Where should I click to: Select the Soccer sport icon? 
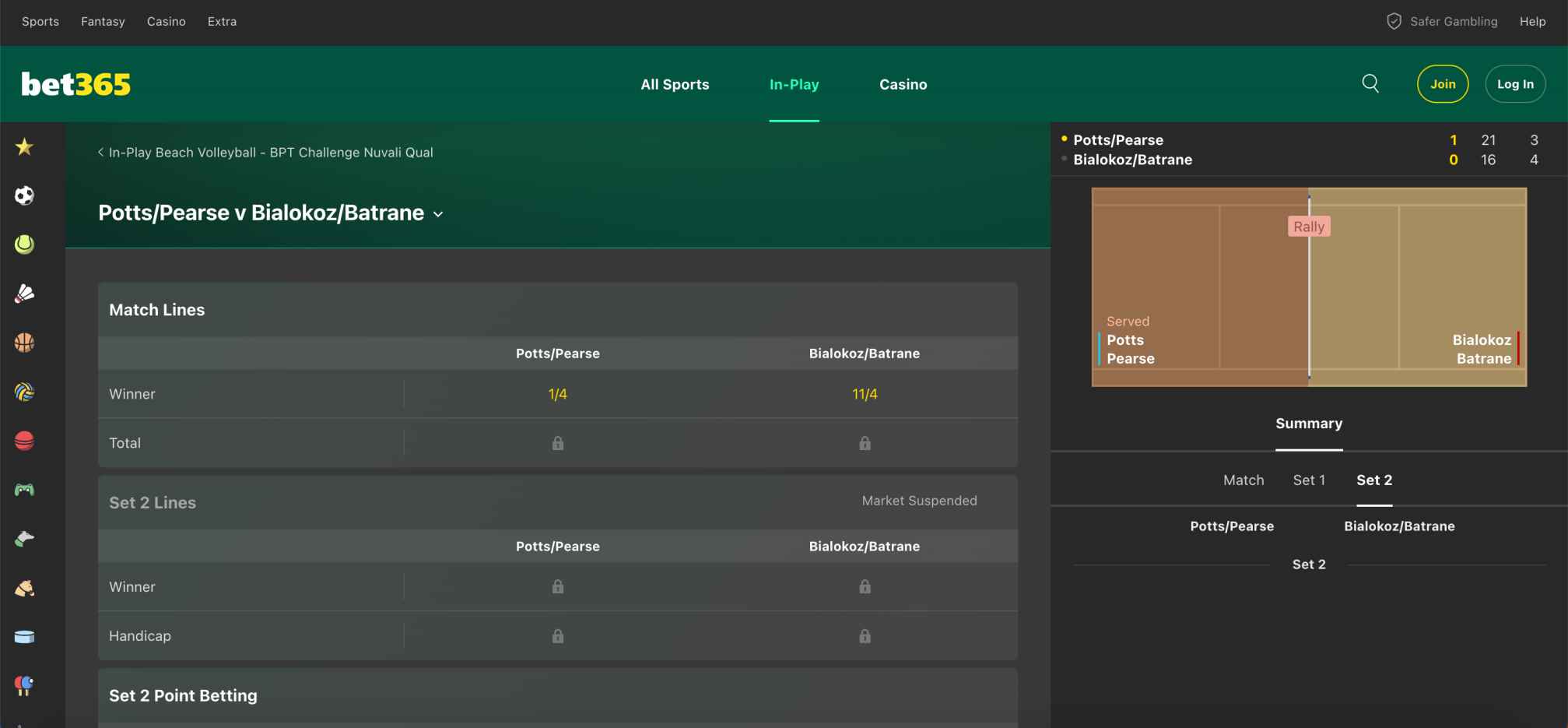[x=24, y=195]
